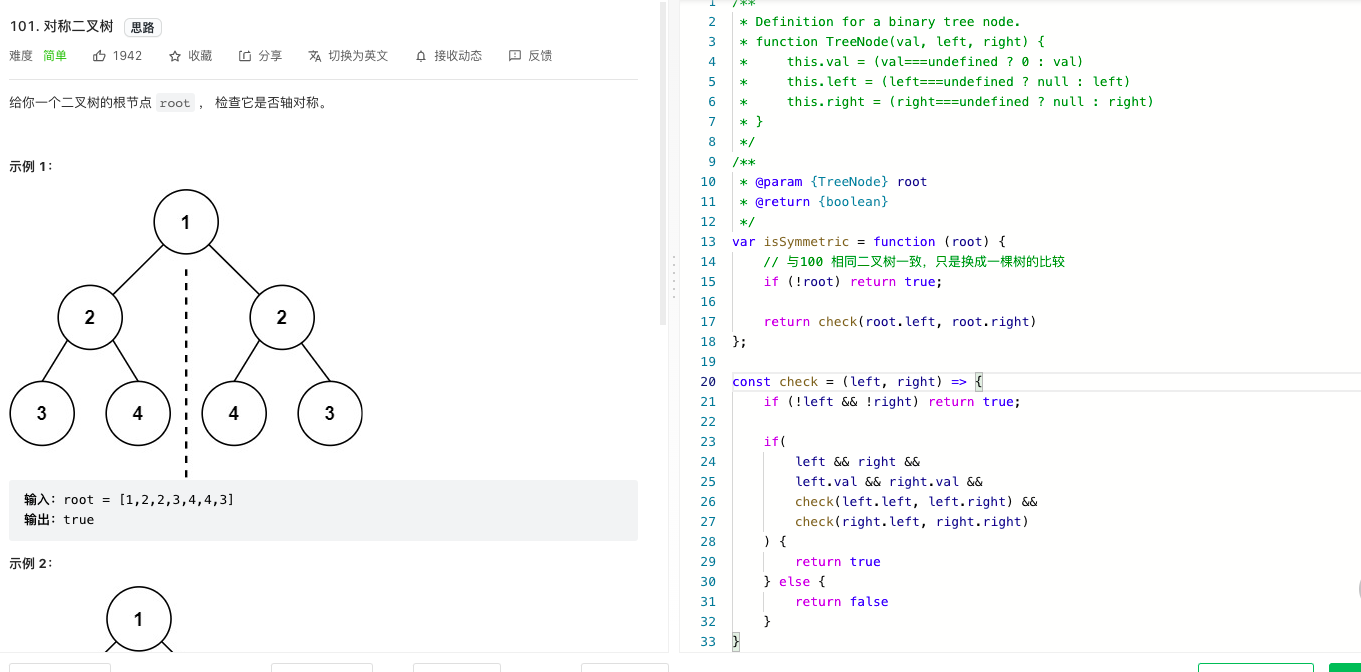Viewport: 1361px width, 672px height.
Task: Favorite the problem with the 收藏 star
Action: 175,56
